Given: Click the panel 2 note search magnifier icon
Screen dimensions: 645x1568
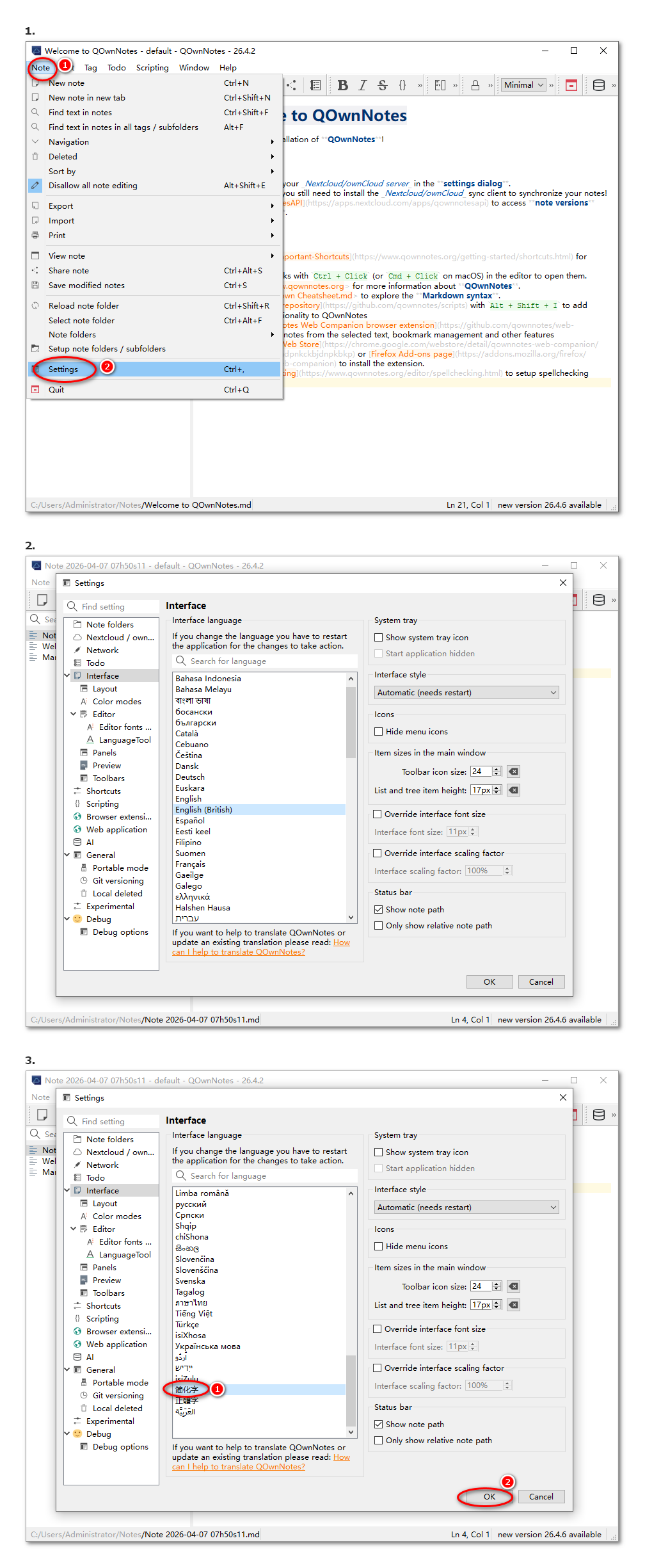Looking at the screenshot, I should [35, 619].
